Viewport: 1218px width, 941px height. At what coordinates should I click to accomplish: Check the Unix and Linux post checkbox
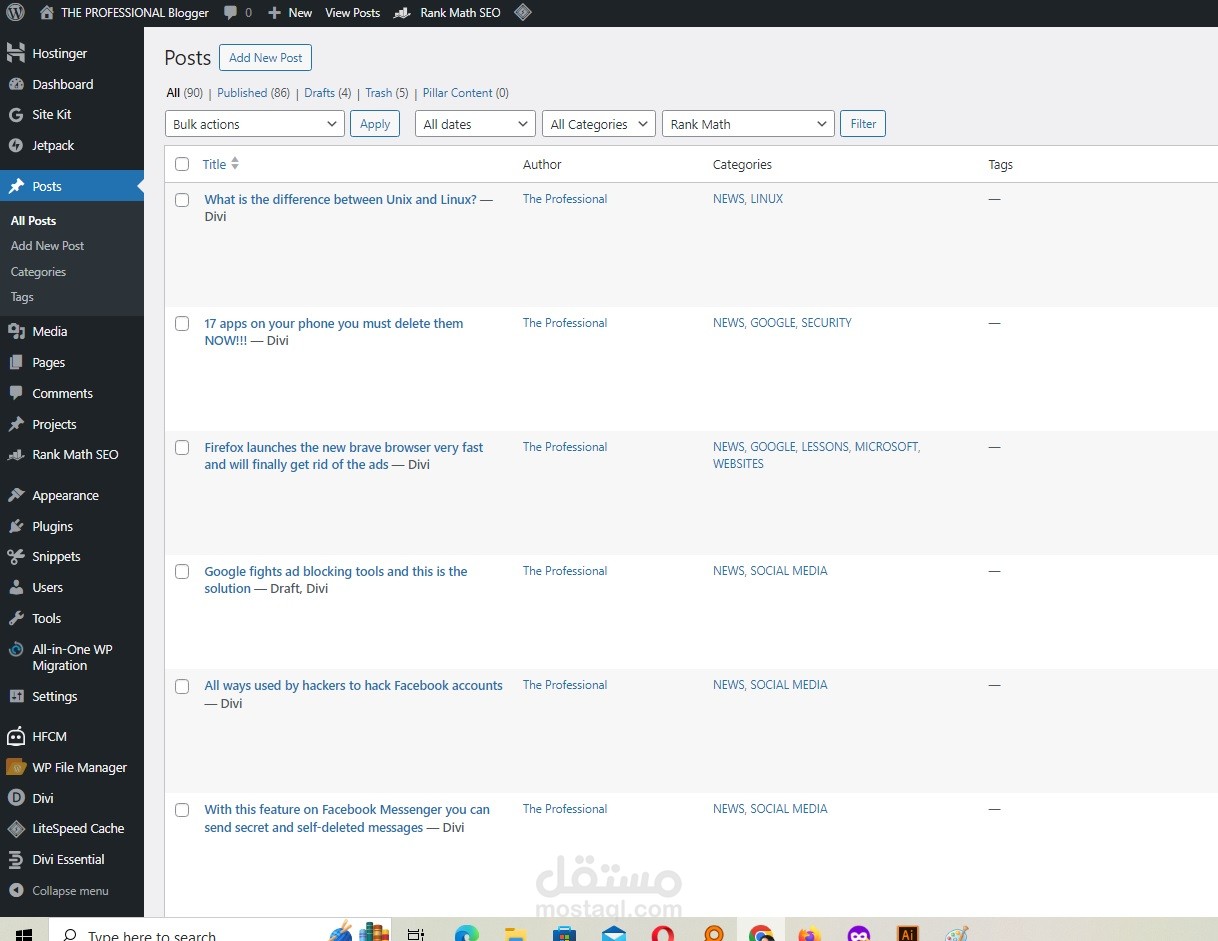(182, 200)
